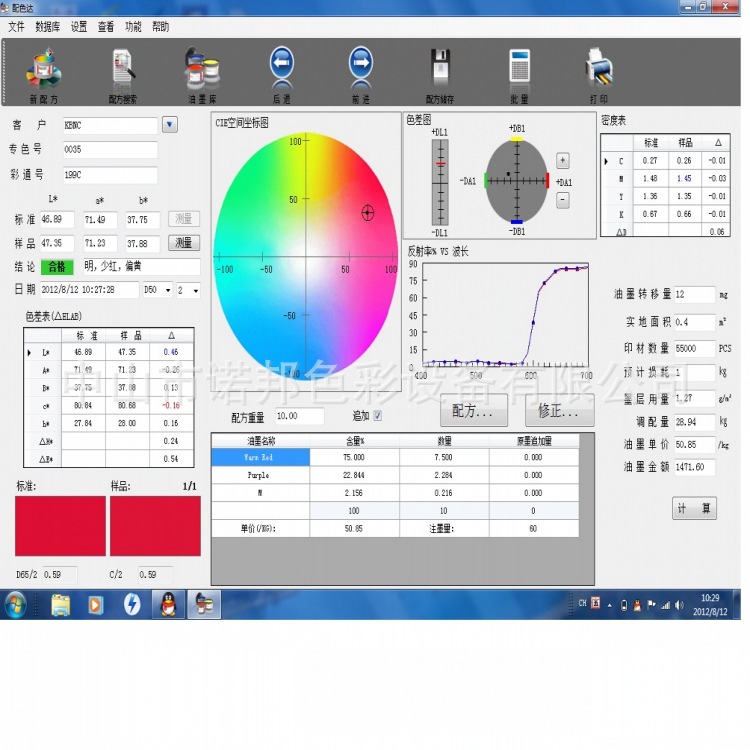Click the 油墨转移量 input field
750x750 pixels.
pyautogui.click(x=694, y=295)
